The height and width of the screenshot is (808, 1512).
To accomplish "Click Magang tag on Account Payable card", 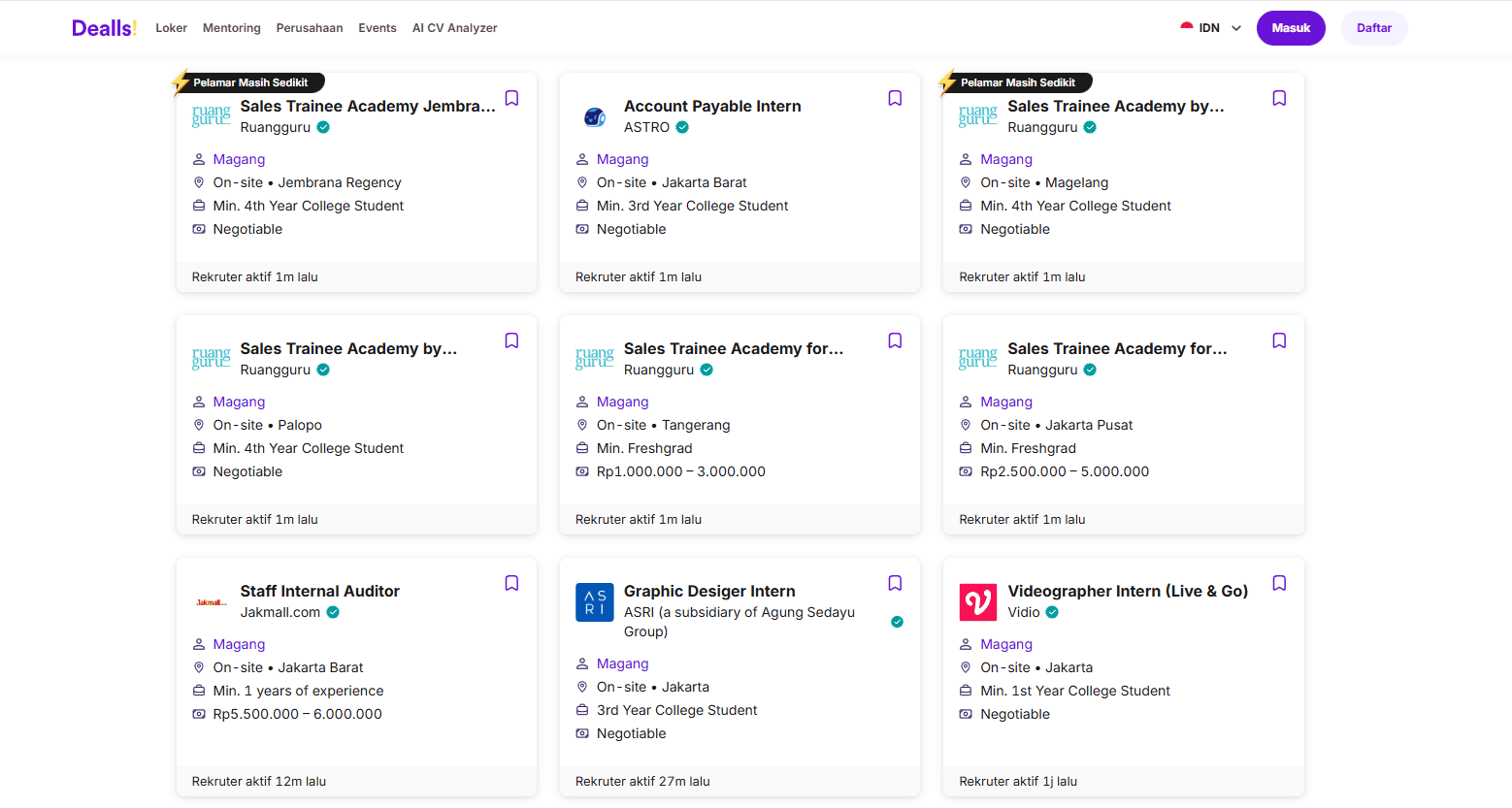I will click(x=623, y=159).
